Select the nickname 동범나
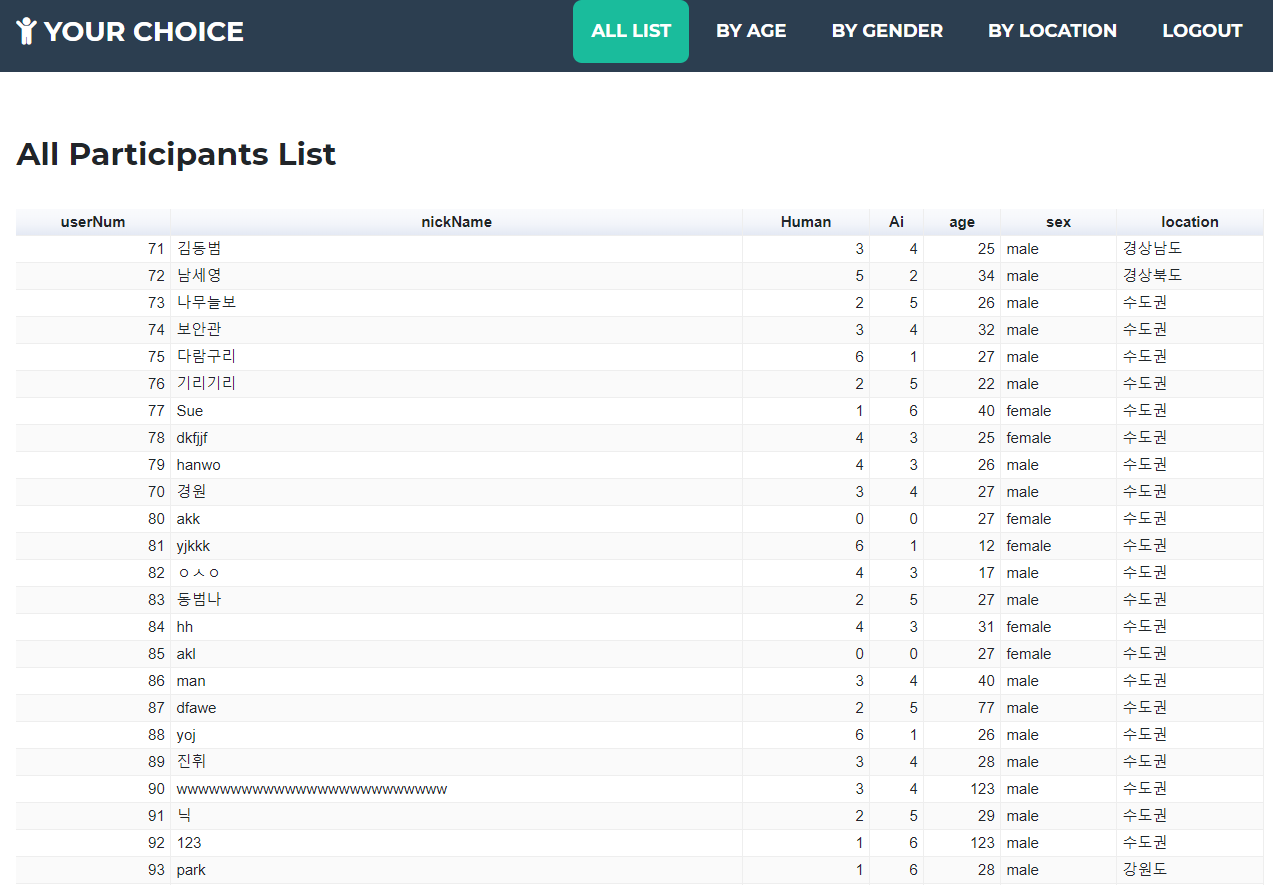The image size is (1273, 885). click(x=199, y=600)
